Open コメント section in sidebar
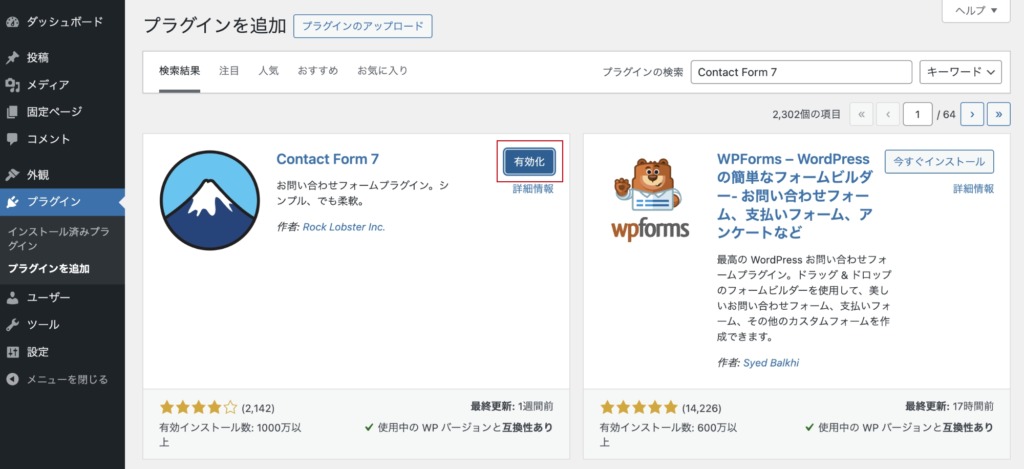 click(48, 139)
